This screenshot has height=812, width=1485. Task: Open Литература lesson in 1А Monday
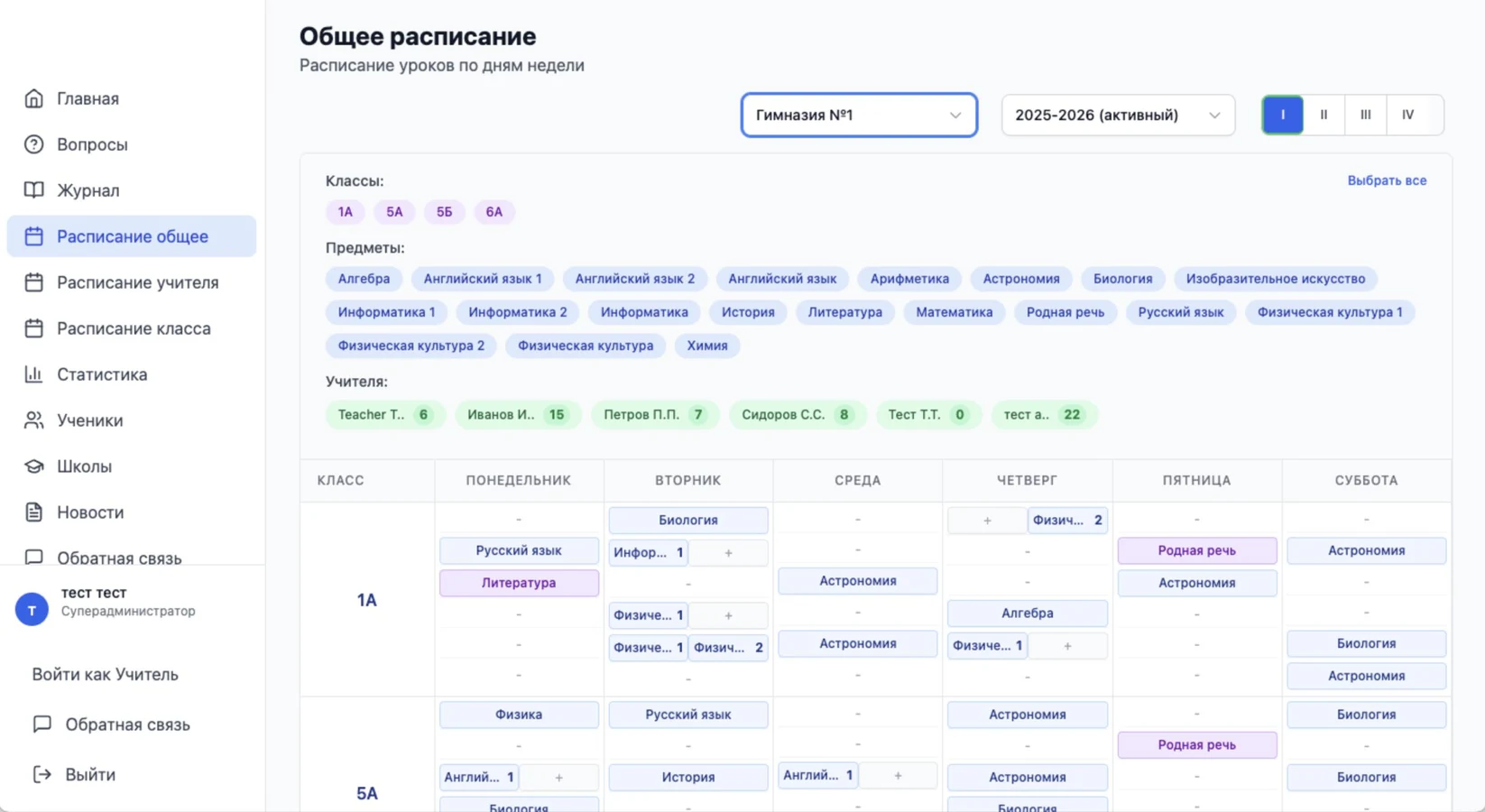pos(519,583)
